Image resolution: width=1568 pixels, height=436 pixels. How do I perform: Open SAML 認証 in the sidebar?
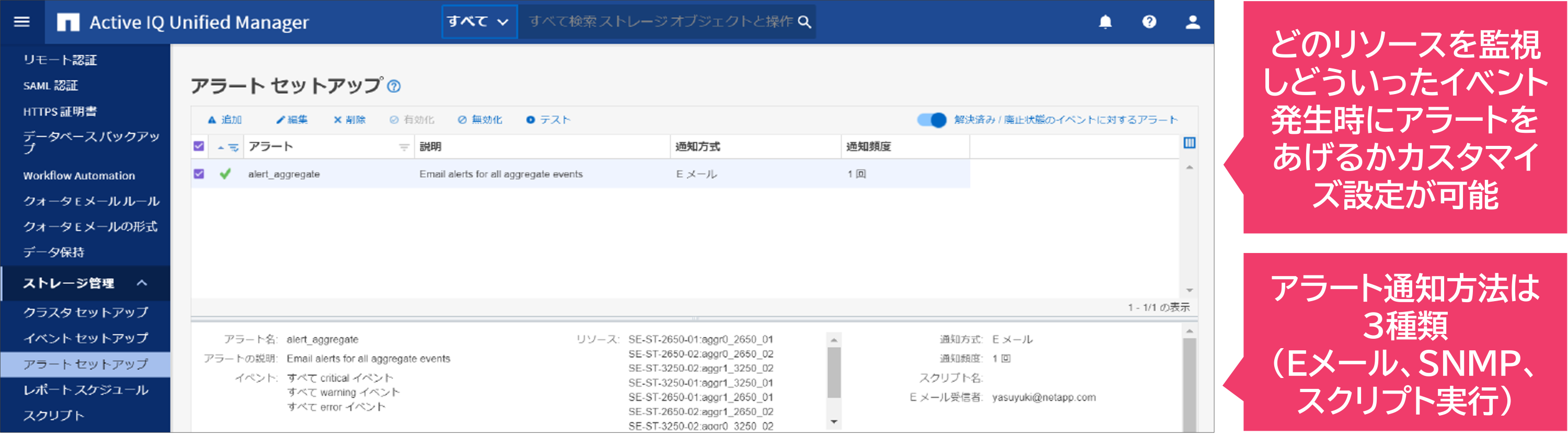(51, 86)
